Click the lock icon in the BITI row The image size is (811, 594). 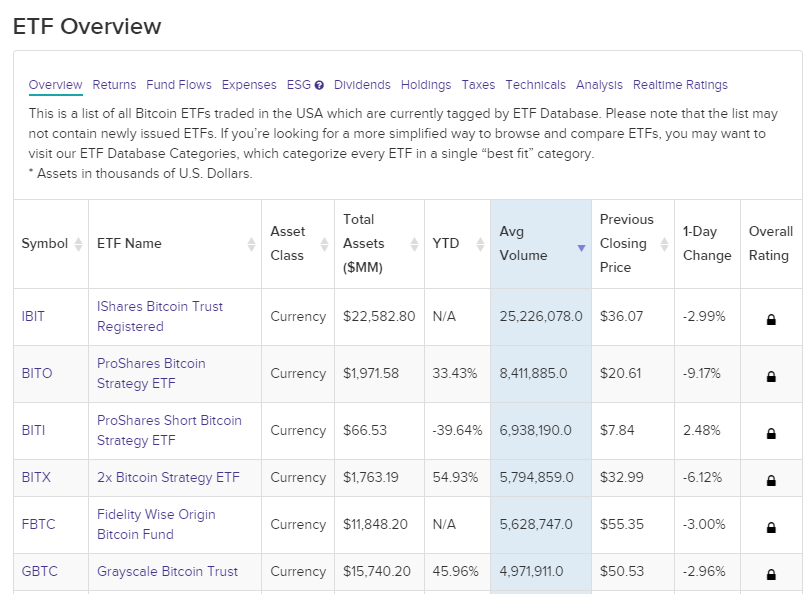point(771,434)
